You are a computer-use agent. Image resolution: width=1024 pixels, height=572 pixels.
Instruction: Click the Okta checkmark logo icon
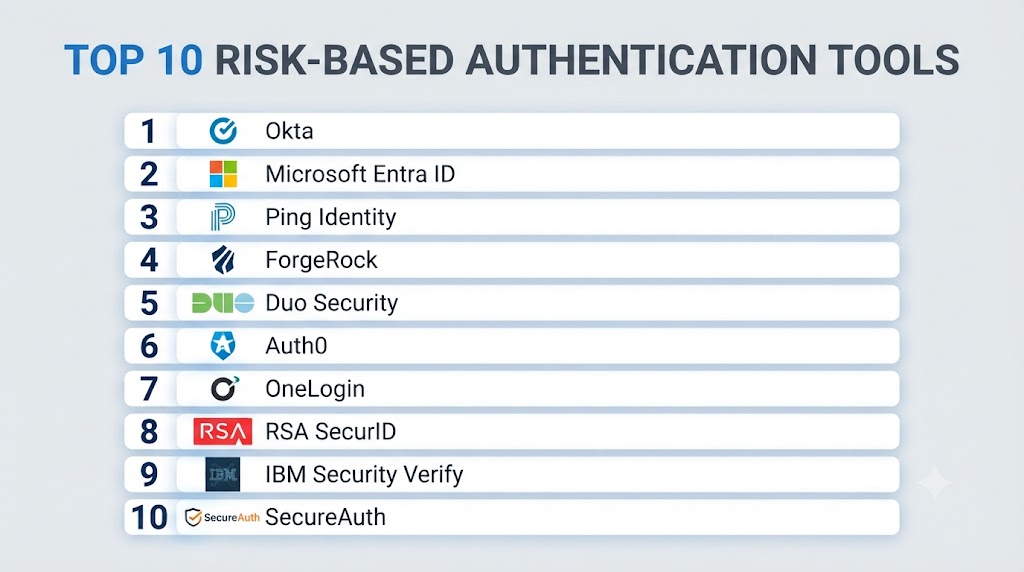[x=223, y=131]
